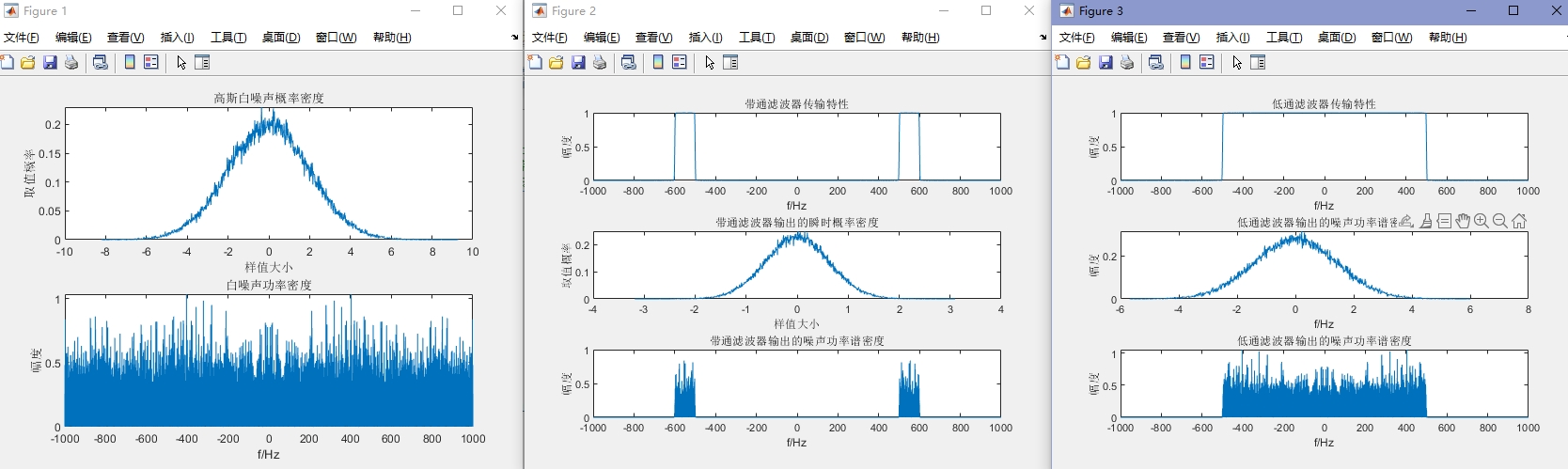Select Edit Plot arrow in Figure 3
The width and height of the screenshot is (1568, 469).
[1237, 62]
